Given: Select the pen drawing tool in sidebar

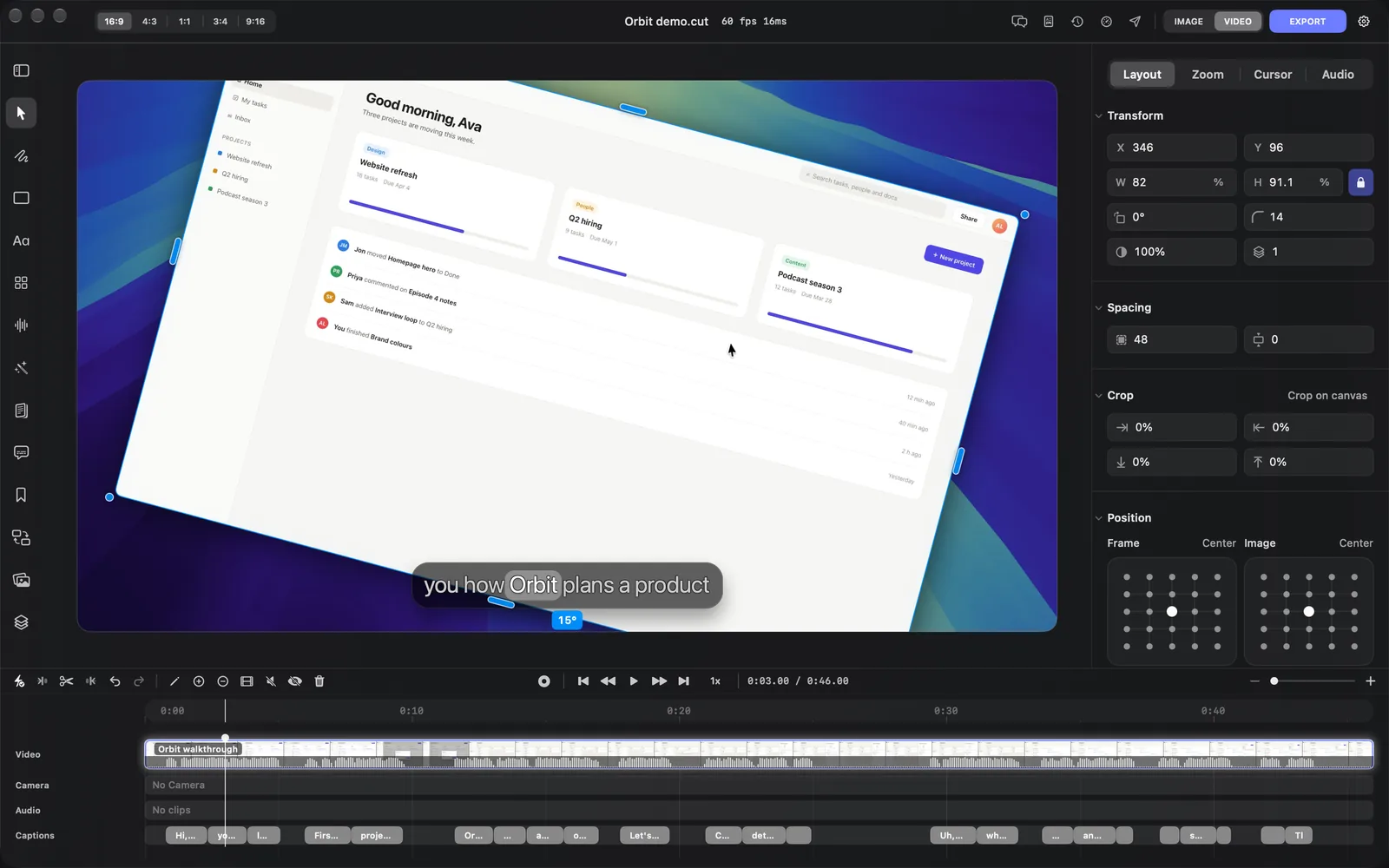Looking at the screenshot, I should [x=21, y=156].
